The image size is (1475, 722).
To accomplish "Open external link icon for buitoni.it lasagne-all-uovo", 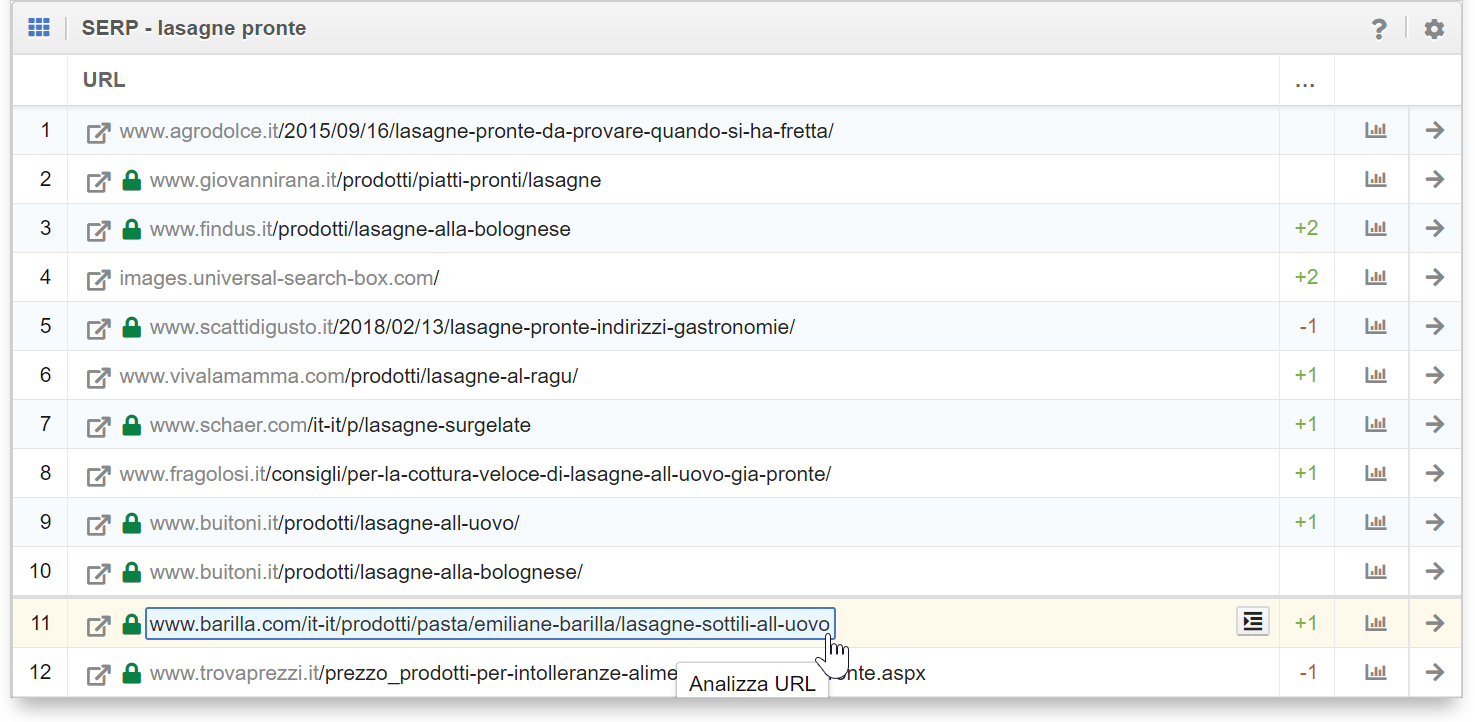I will (x=98, y=524).
